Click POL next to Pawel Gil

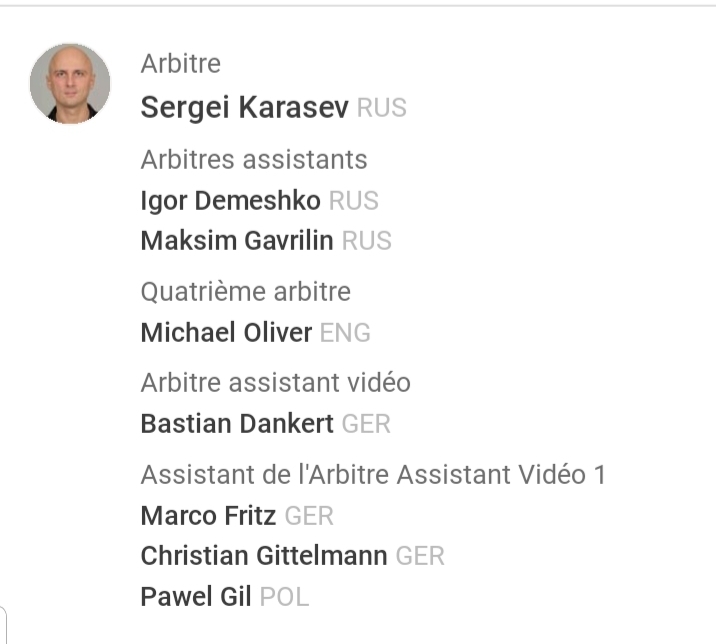tap(284, 597)
